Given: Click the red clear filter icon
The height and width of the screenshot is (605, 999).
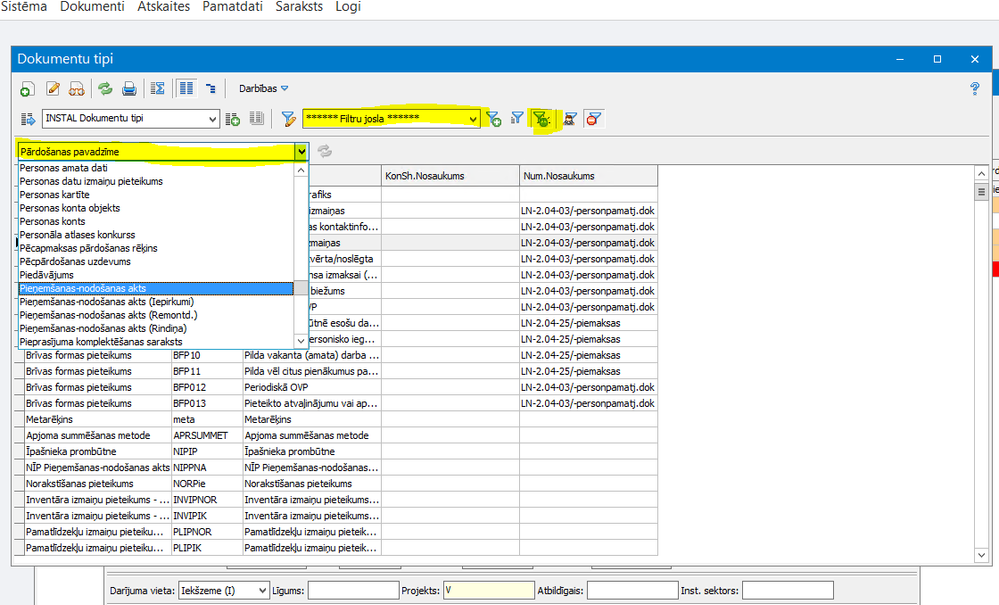Looking at the screenshot, I should (x=594, y=119).
